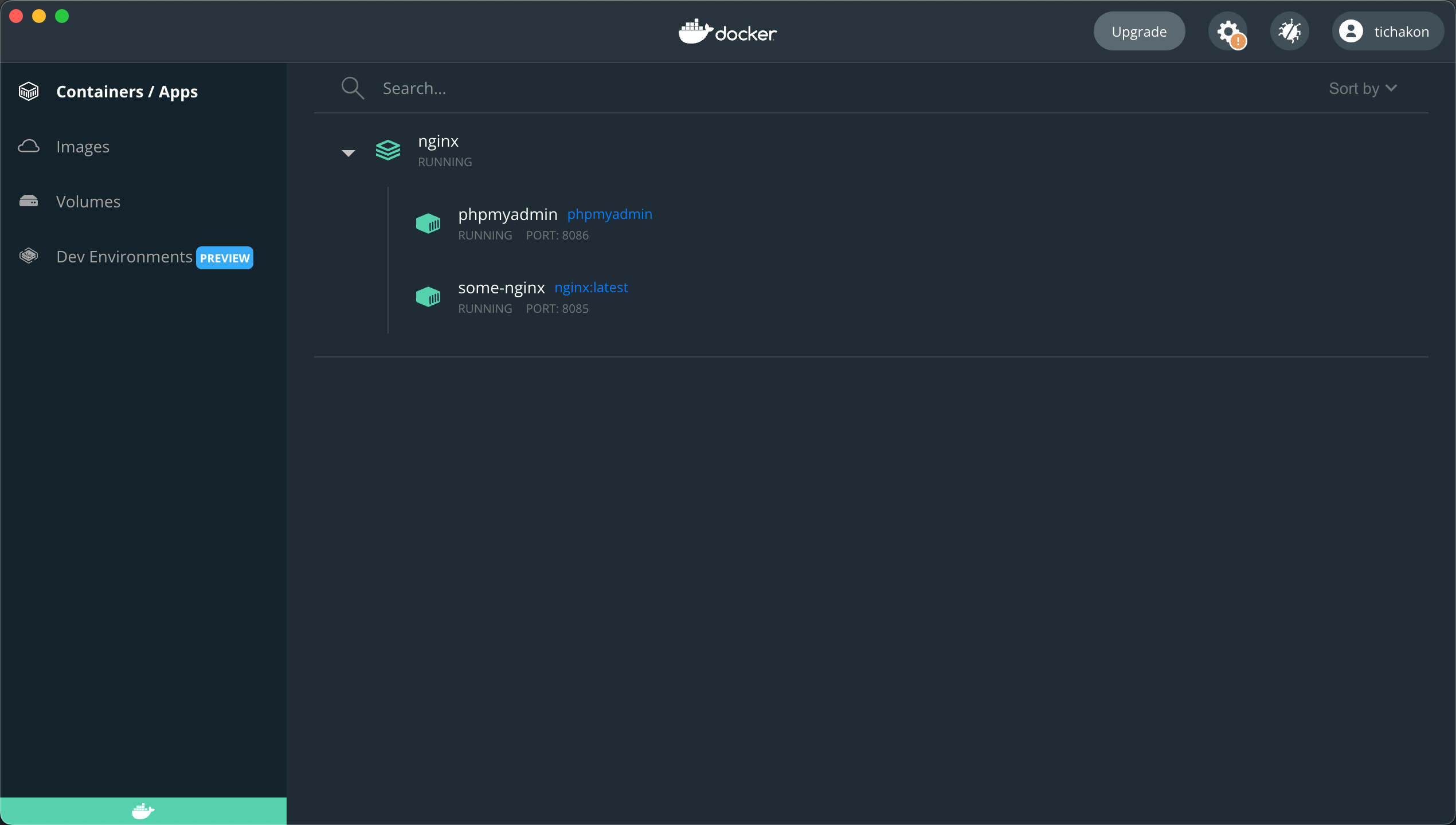
Task: Switch to the Containers / Apps tab
Action: (x=127, y=91)
